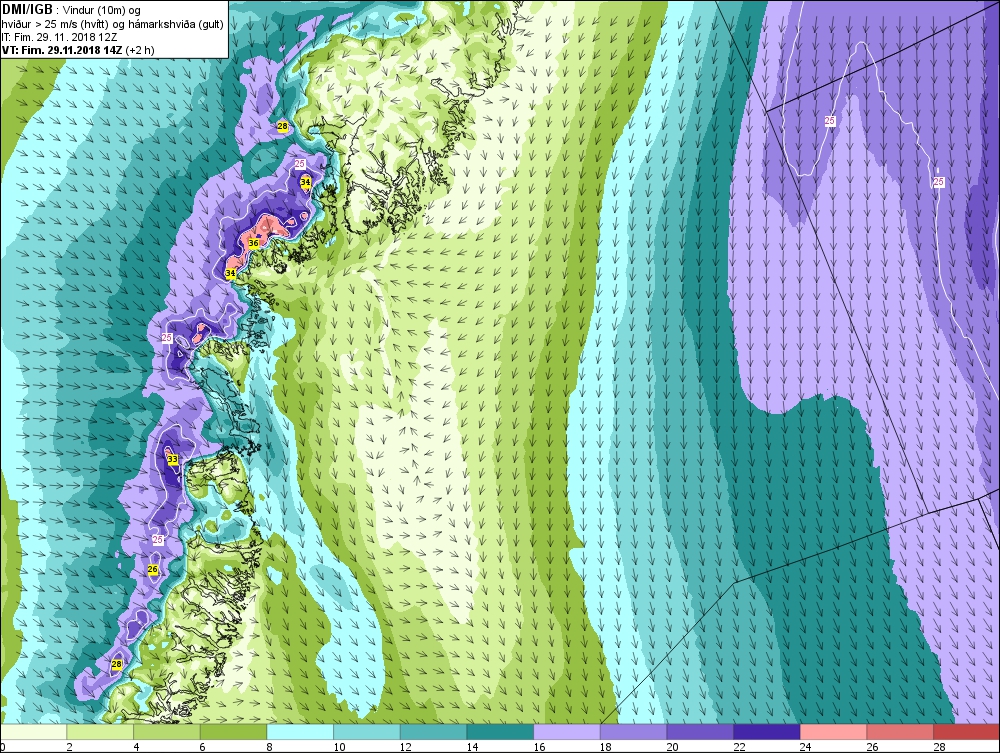Click the white 25 label on the long outer contour over the eastern sea
The height and width of the screenshot is (753, 1000).
pyautogui.click(x=938, y=182)
